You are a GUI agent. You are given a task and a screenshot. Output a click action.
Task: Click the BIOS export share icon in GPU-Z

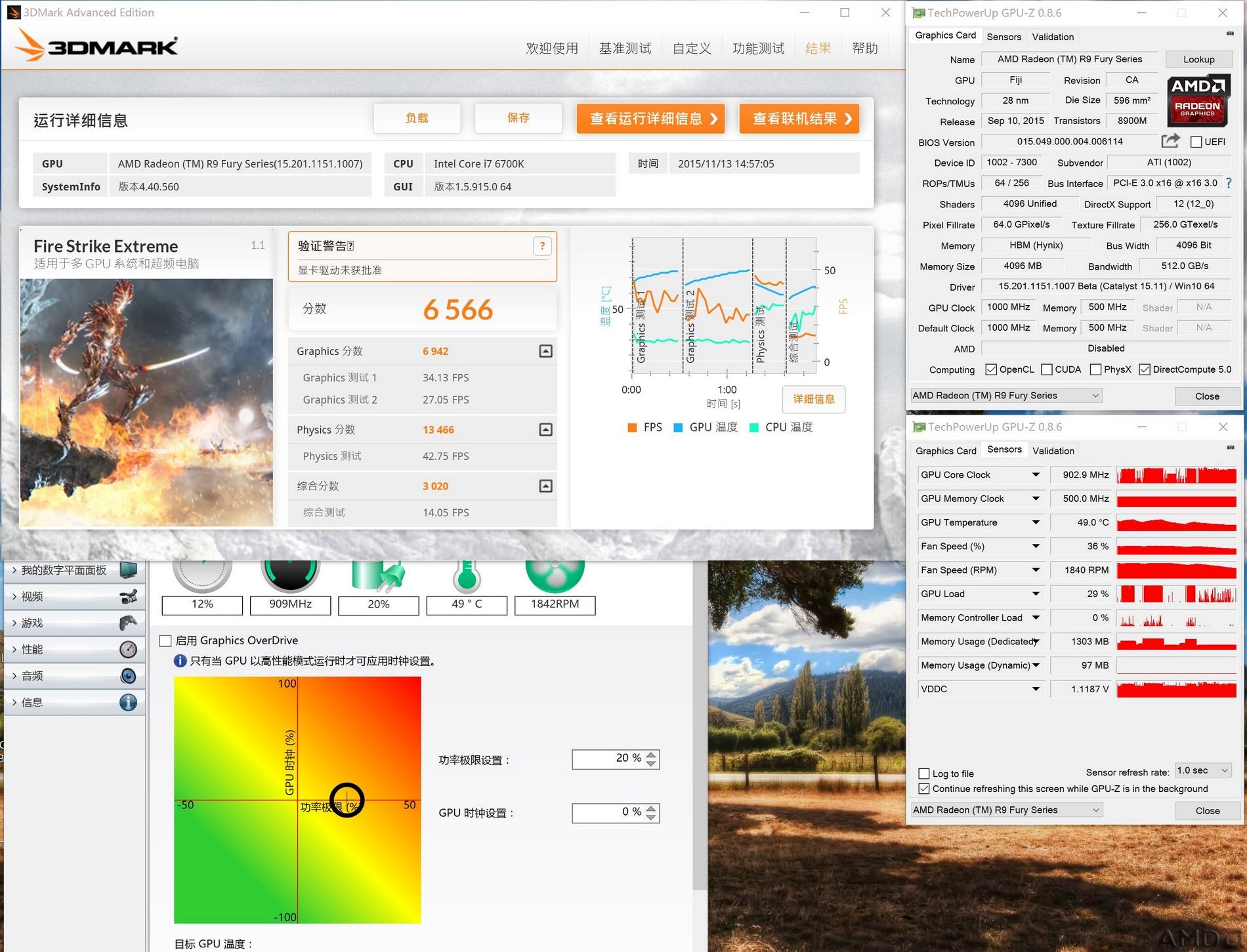(1170, 141)
